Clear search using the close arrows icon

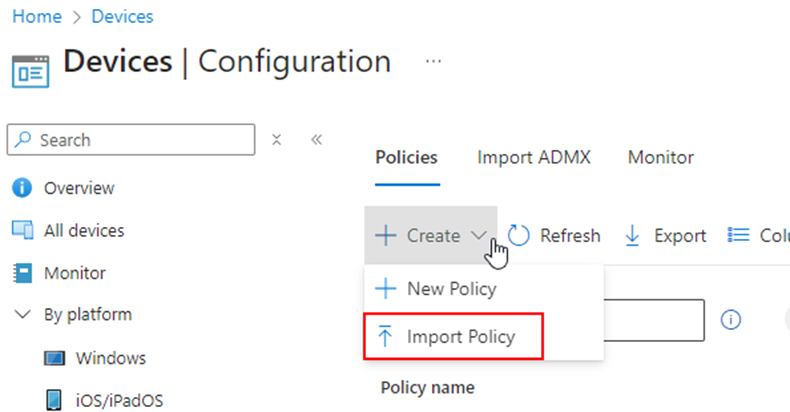(x=277, y=140)
